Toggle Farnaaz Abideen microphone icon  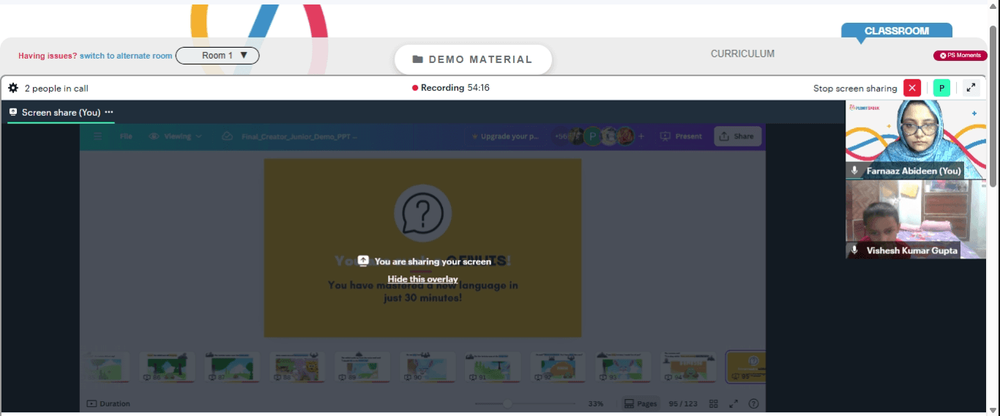855,171
